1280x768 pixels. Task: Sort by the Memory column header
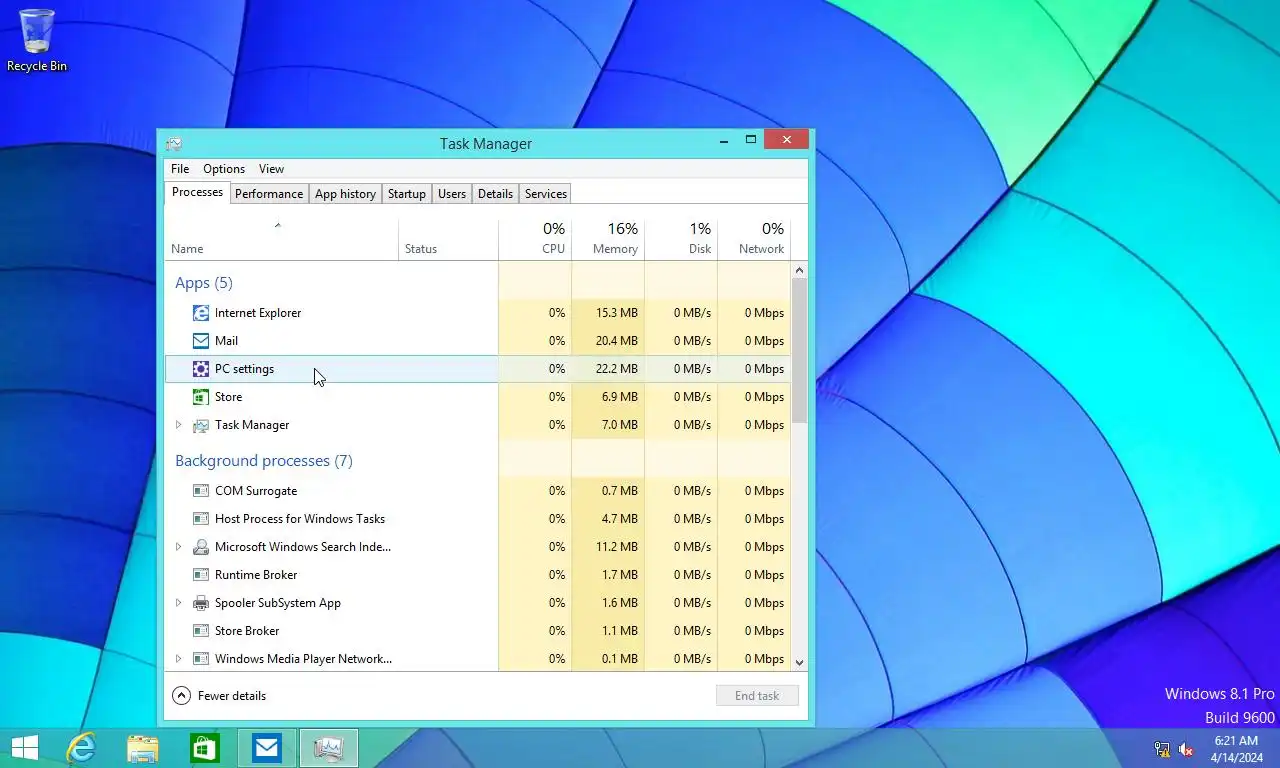[x=608, y=240]
